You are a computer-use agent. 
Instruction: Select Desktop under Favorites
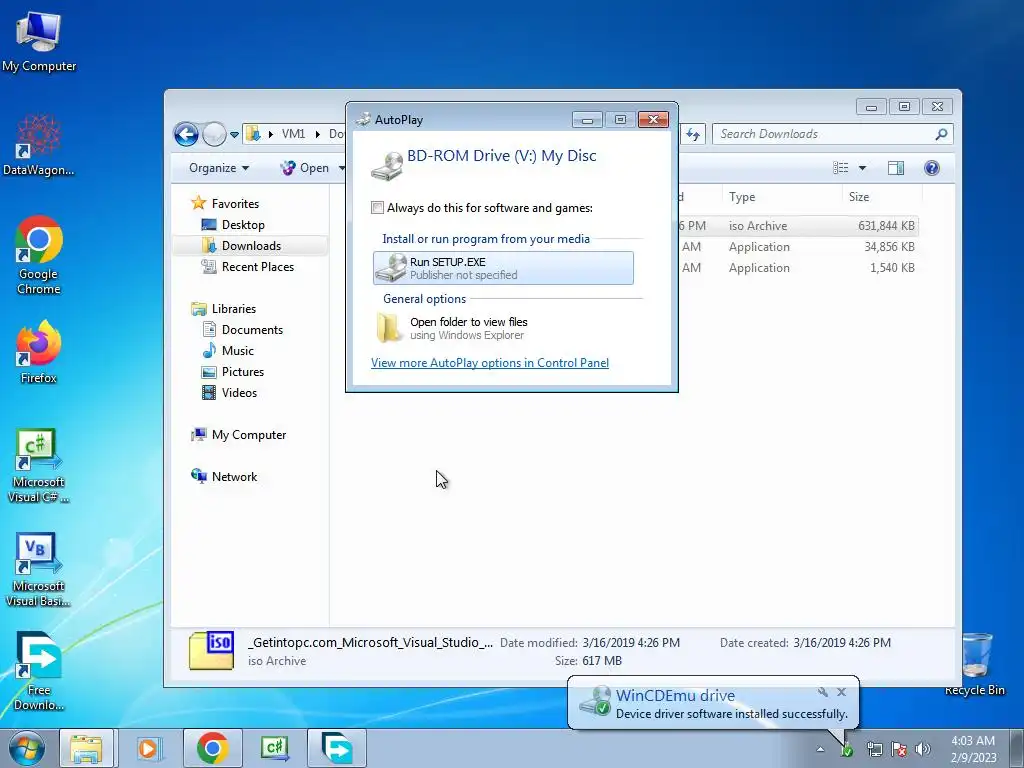pos(233,225)
